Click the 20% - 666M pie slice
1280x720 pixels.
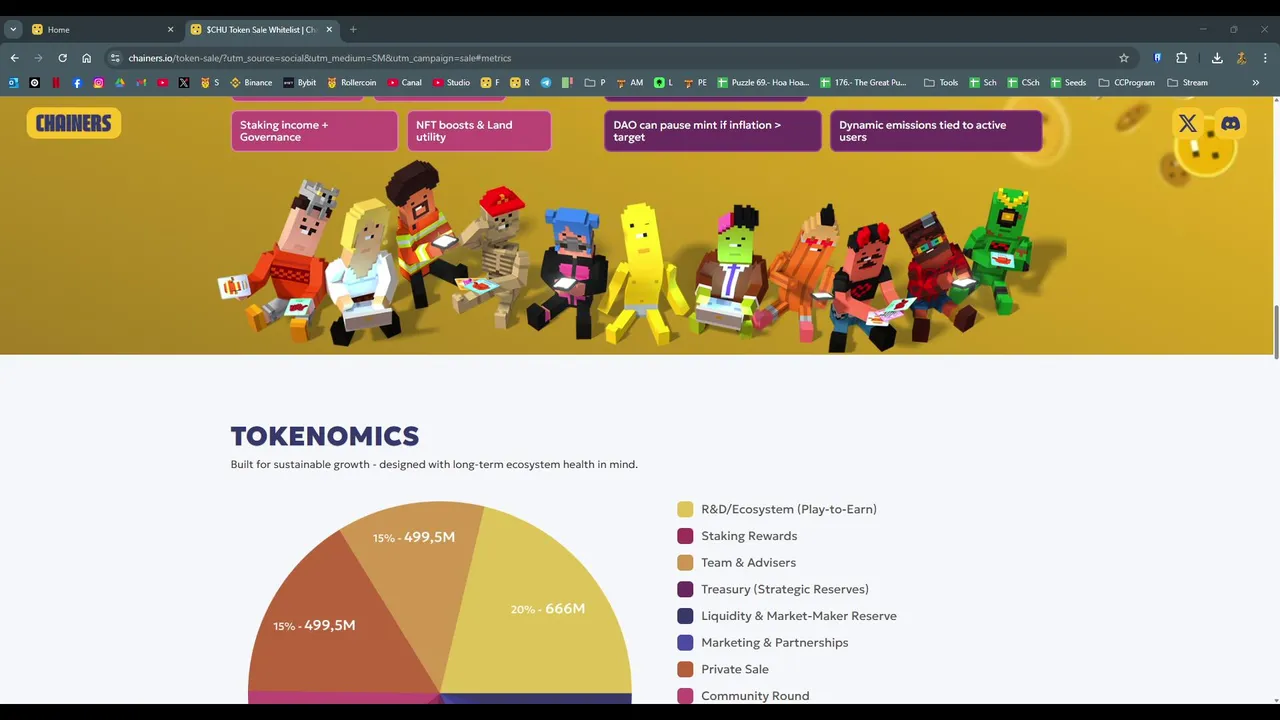pyautogui.click(x=548, y=608)
